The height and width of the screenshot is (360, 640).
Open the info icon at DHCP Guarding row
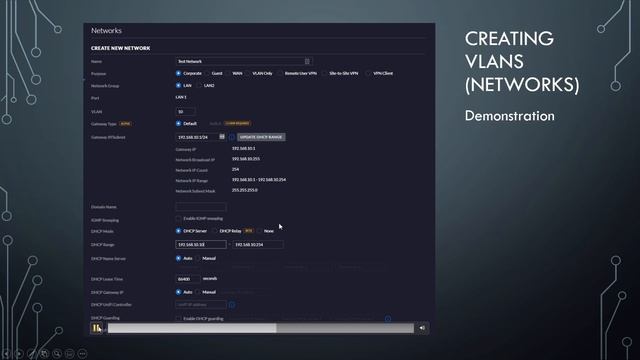pos(388,318)
